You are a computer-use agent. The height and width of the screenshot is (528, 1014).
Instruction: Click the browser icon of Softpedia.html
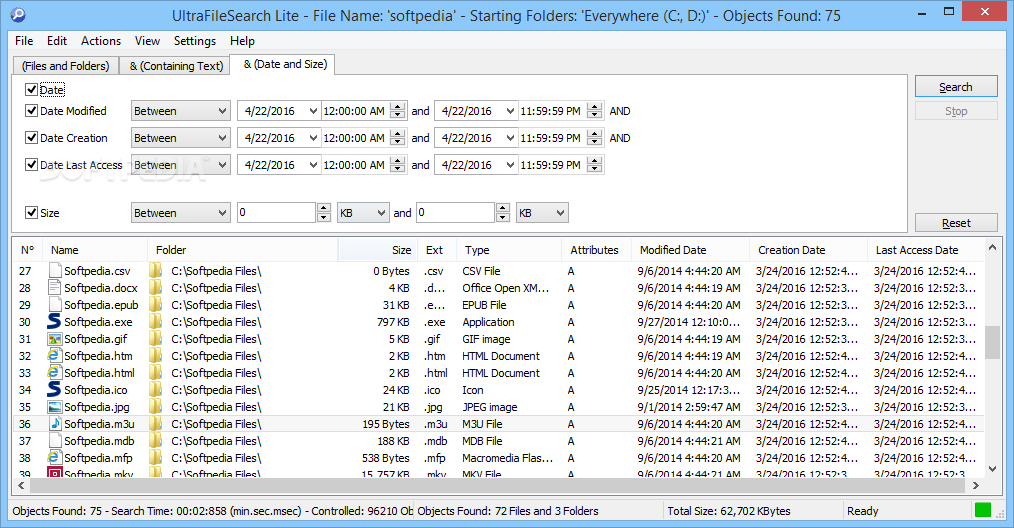pos(55,373)
